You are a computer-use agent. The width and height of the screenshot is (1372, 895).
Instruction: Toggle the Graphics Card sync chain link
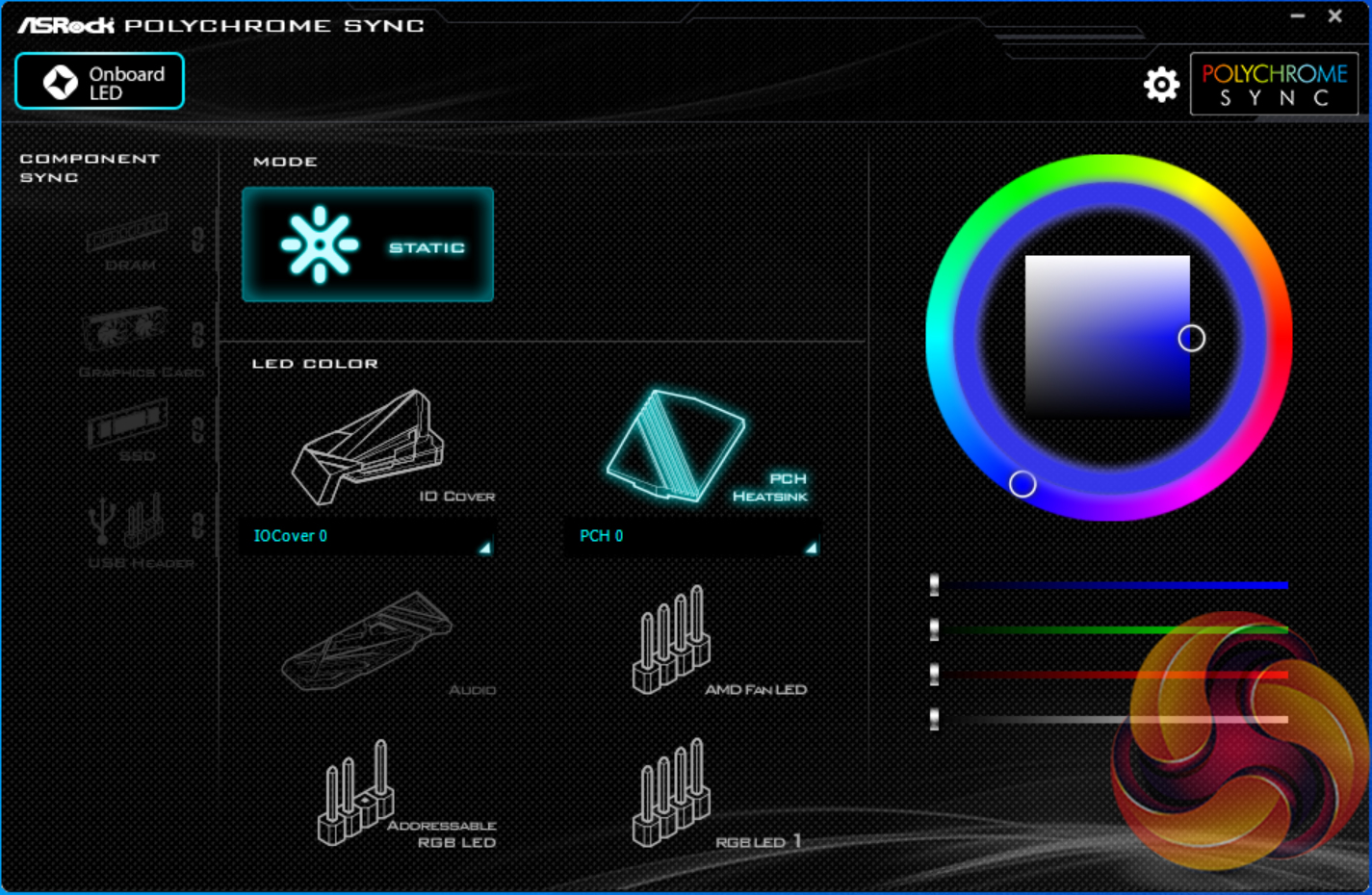(x=197, y=335)
